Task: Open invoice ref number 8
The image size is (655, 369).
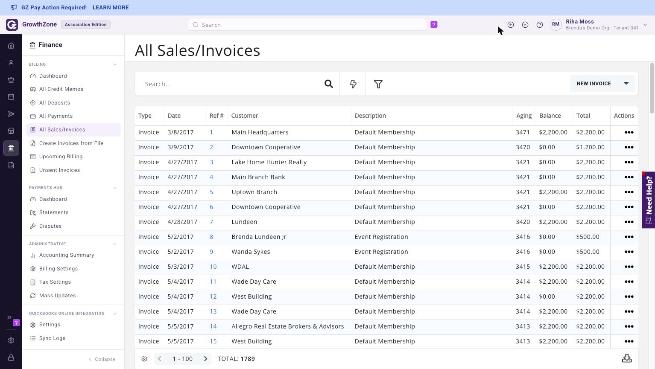Action: click(211, 237)
